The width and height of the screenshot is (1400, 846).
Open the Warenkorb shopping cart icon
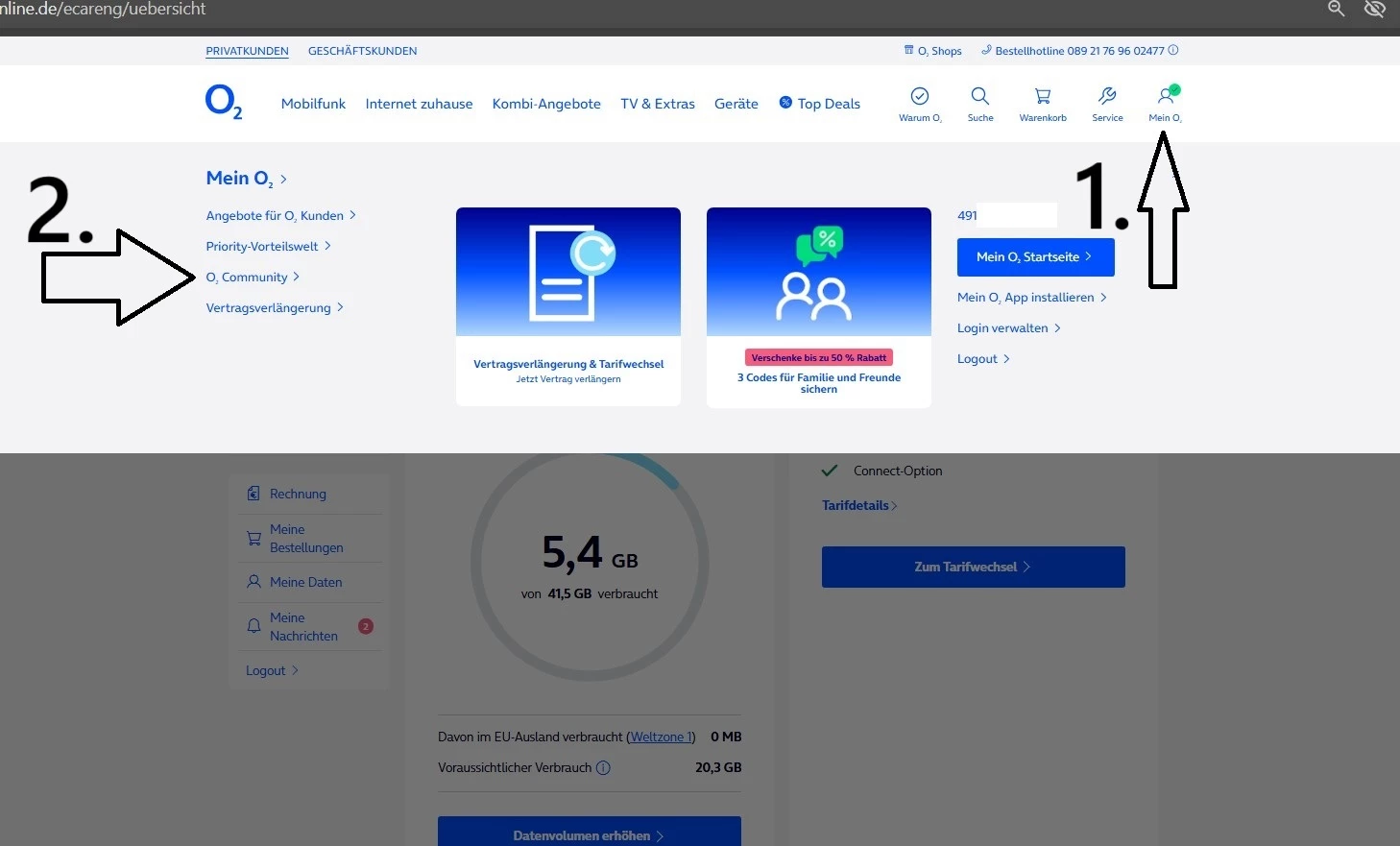[1043, 96]
